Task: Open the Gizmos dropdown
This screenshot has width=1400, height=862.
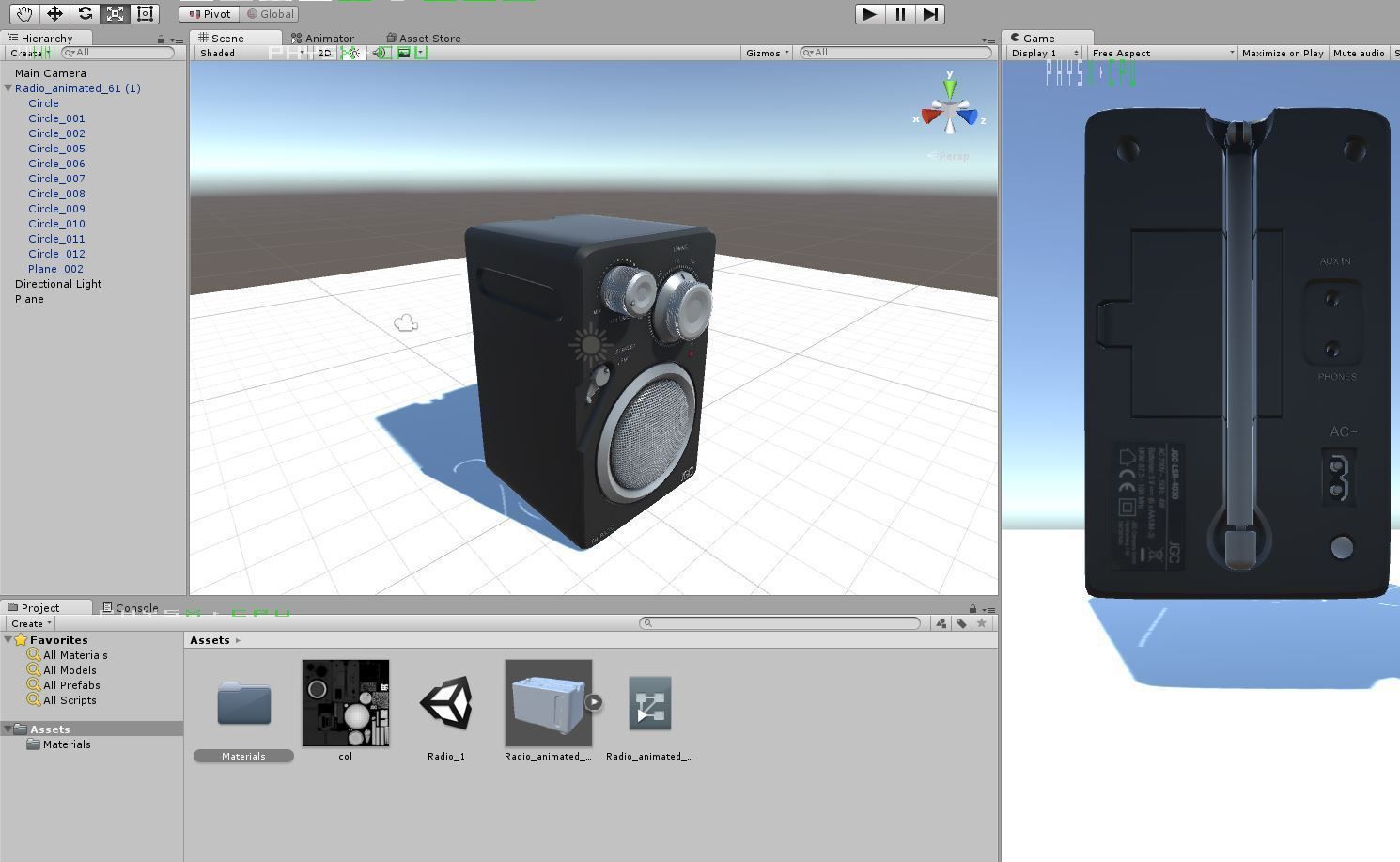Action: coord(766,53)
